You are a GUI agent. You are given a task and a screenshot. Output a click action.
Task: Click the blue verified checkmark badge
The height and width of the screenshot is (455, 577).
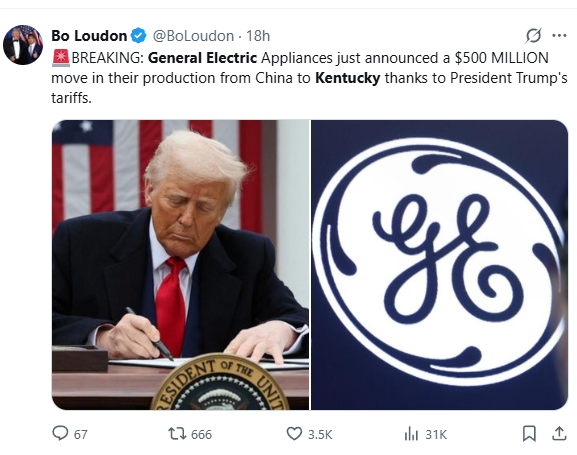tap(139, 36)
